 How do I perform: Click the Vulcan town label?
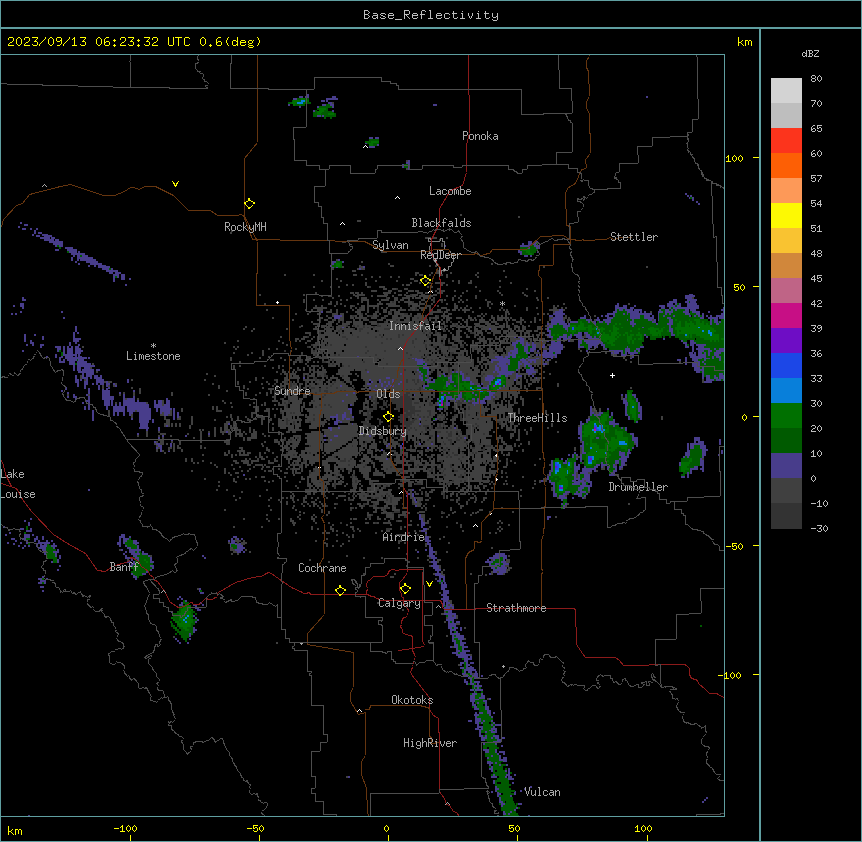click(542, 792)
